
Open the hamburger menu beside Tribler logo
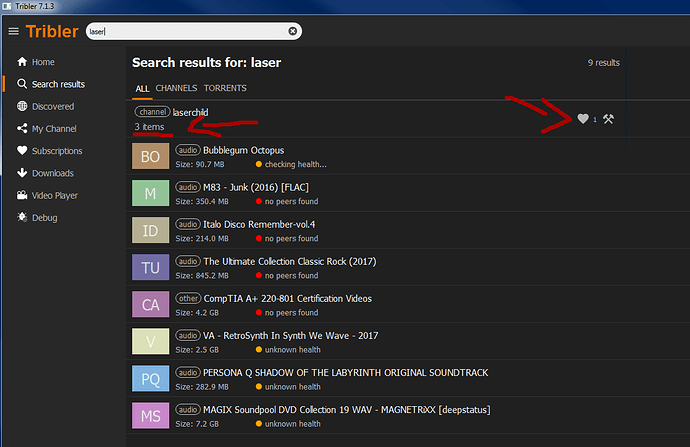point(13,31)
